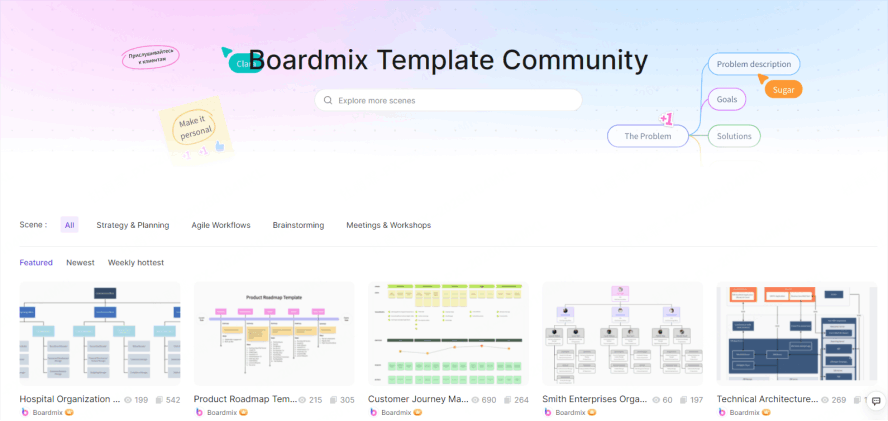Open Smith Enterprises Org chart thumbnail
This screenshot has width=888, height=421.
622,333
